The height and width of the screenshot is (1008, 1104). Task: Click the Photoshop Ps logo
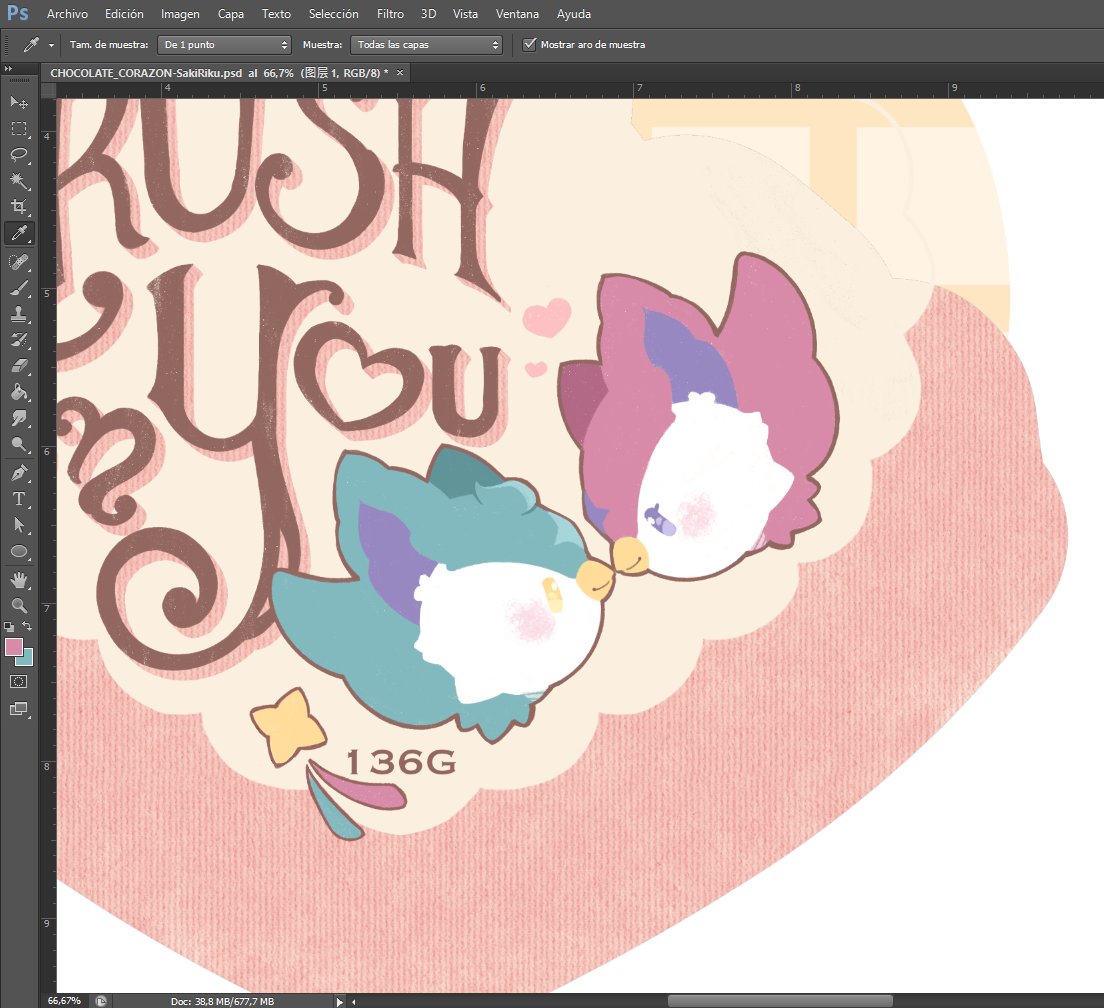[18, 13]
